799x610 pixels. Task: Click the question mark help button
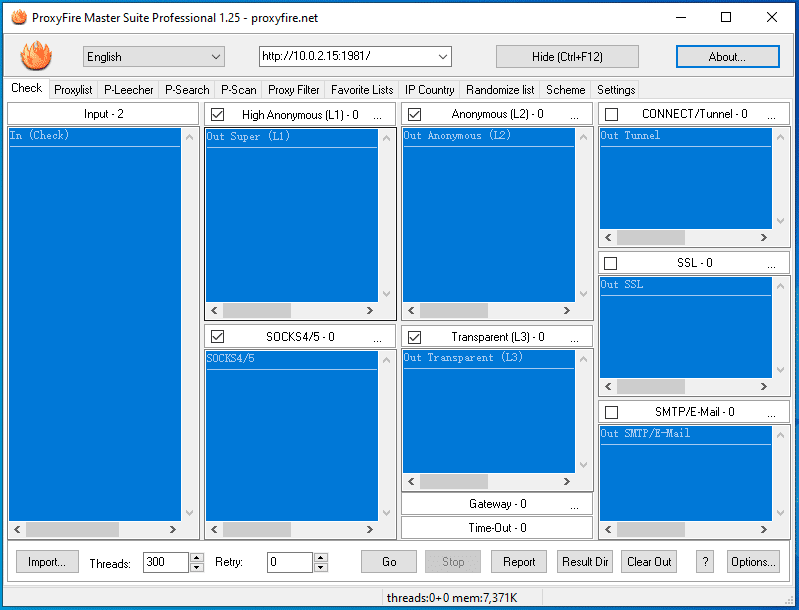tap(705, 562)
